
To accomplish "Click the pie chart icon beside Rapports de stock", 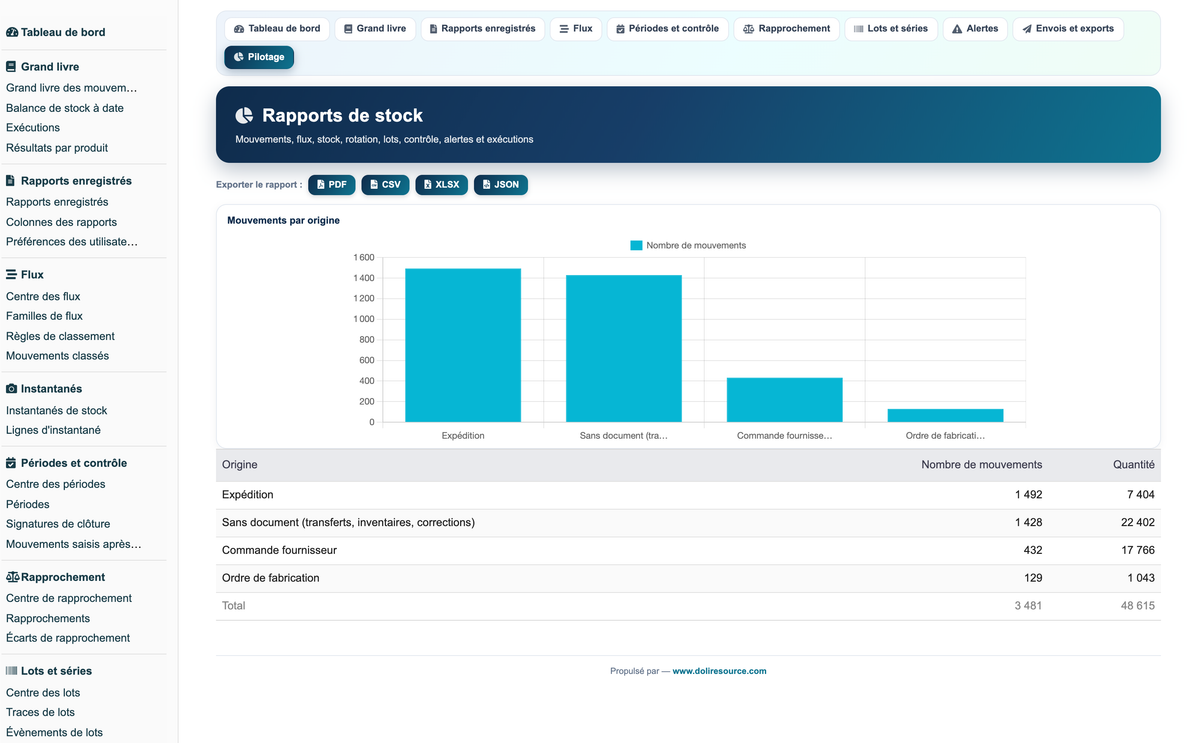I will [x=244, y=116].
